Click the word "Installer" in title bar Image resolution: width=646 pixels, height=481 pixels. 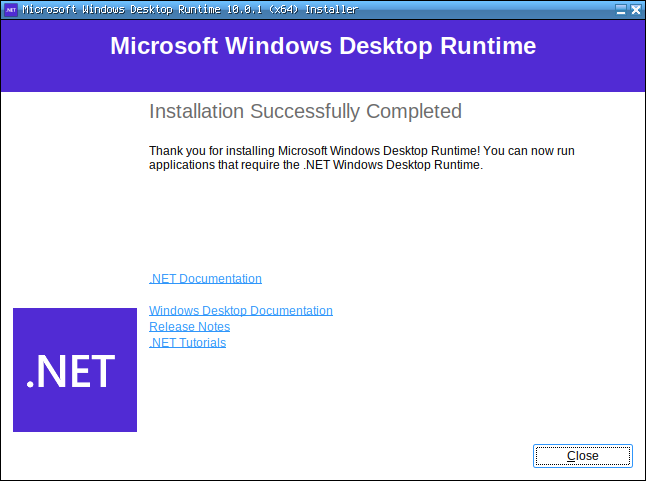pos(332,9)
